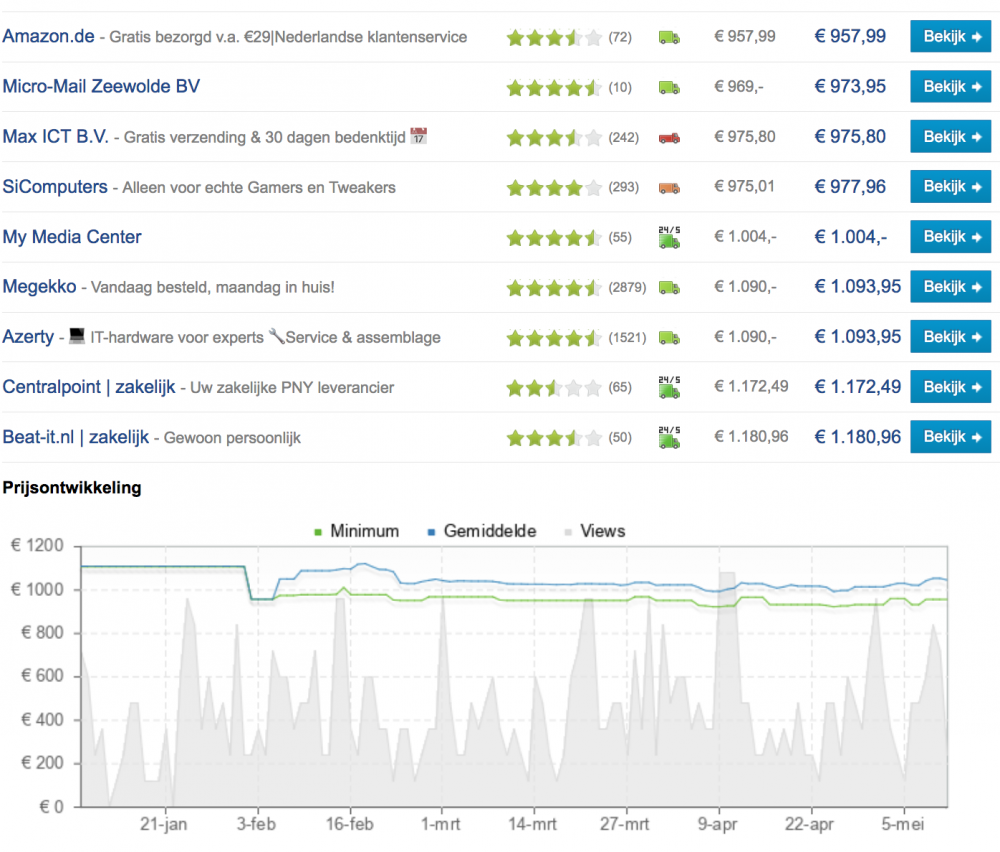Open the SiComputers shop link
This screenshot has width=1000, height=852.
click(x=55, y=187)
